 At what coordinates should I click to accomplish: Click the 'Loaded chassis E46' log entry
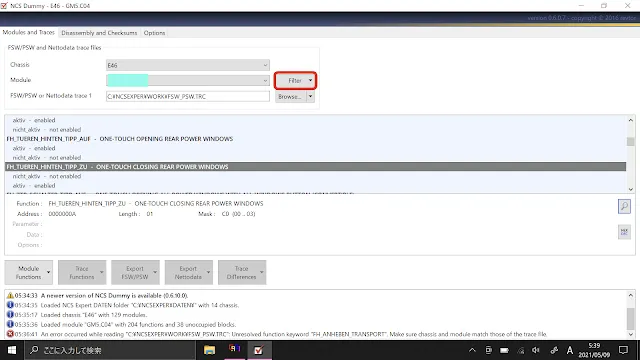coord(77,315)
